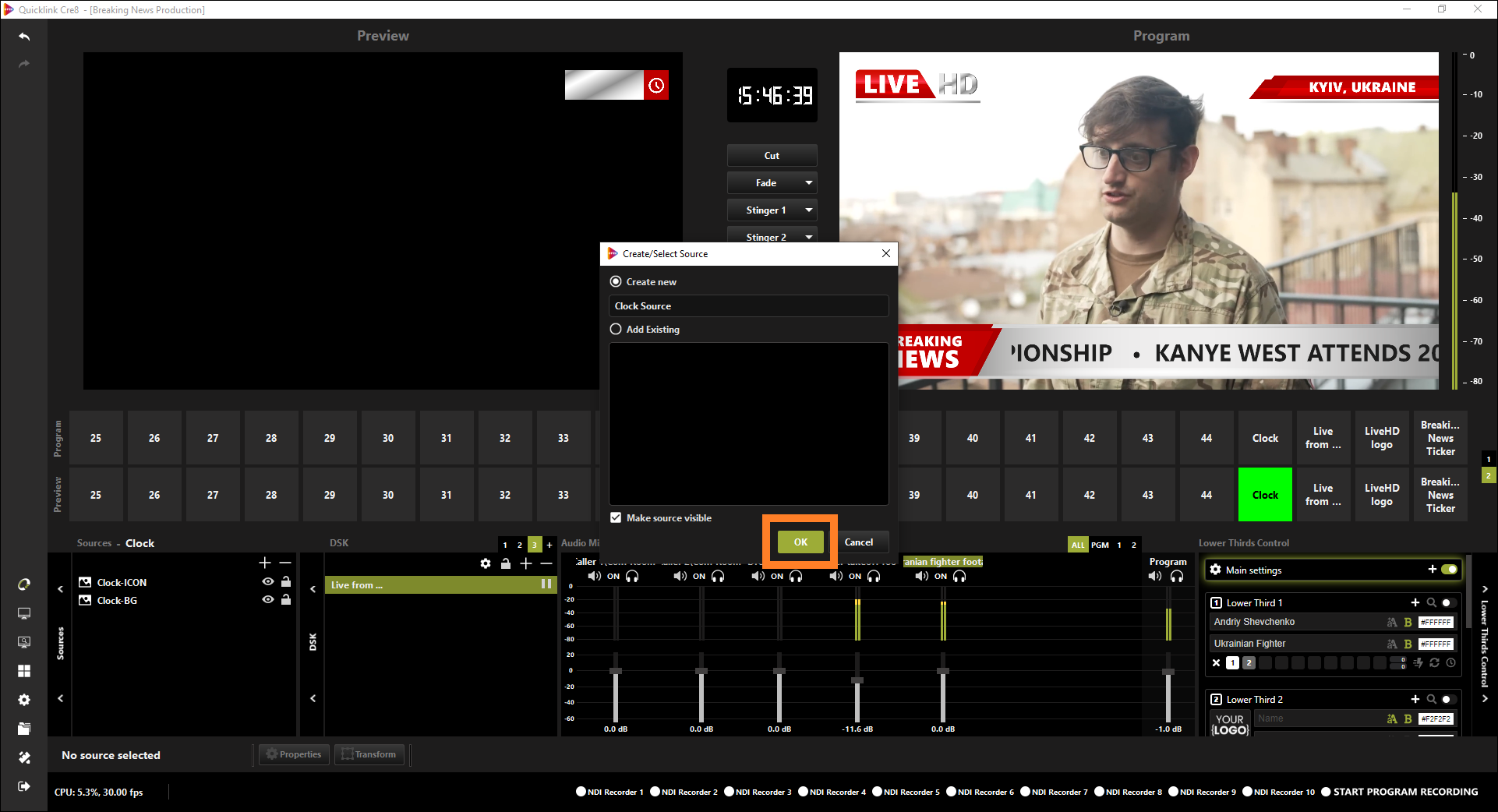Uncheck Make source visible checkbox
Image resolution: width=1498 pixels, height=812 pixels.
click(x=616, y=518)
